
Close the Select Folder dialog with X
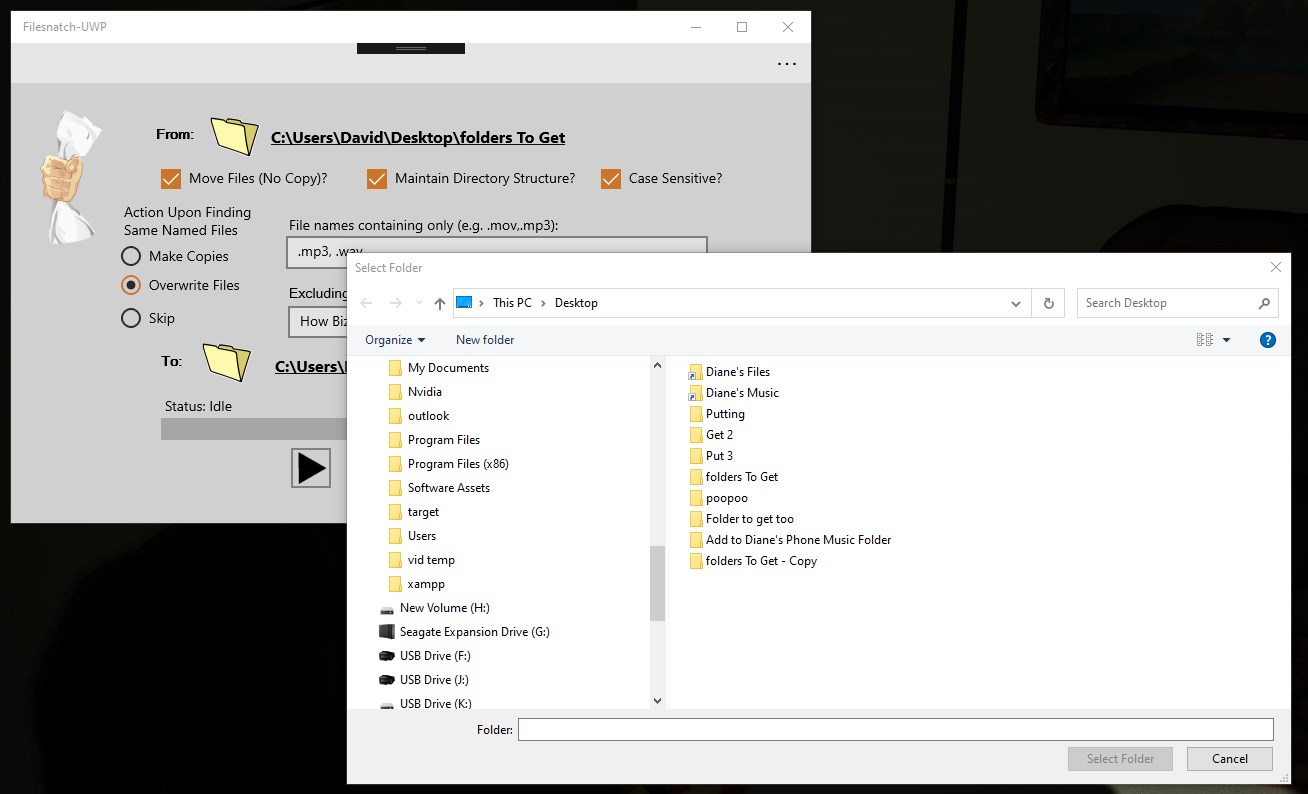tap(1275, 267)
